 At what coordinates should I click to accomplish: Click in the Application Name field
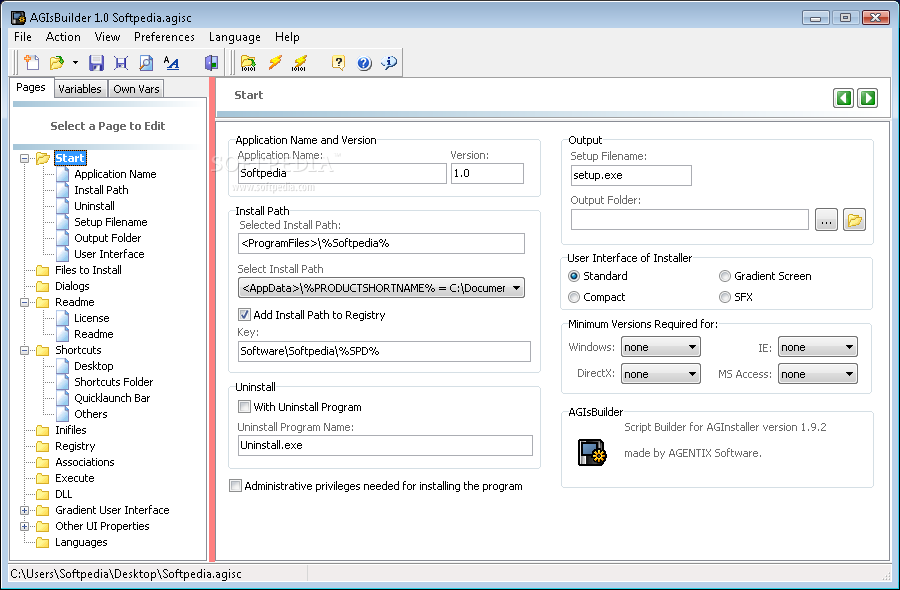pyautogui.click(x=342, y=173)
